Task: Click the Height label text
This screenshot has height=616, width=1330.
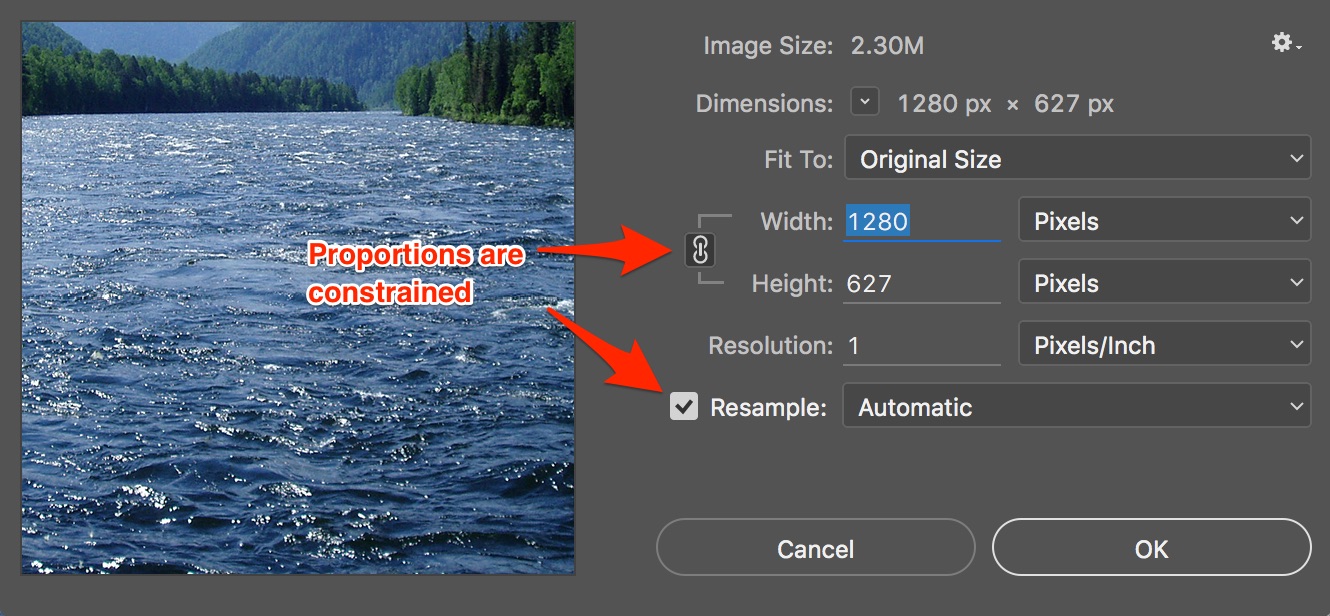Action: (792, 284)
